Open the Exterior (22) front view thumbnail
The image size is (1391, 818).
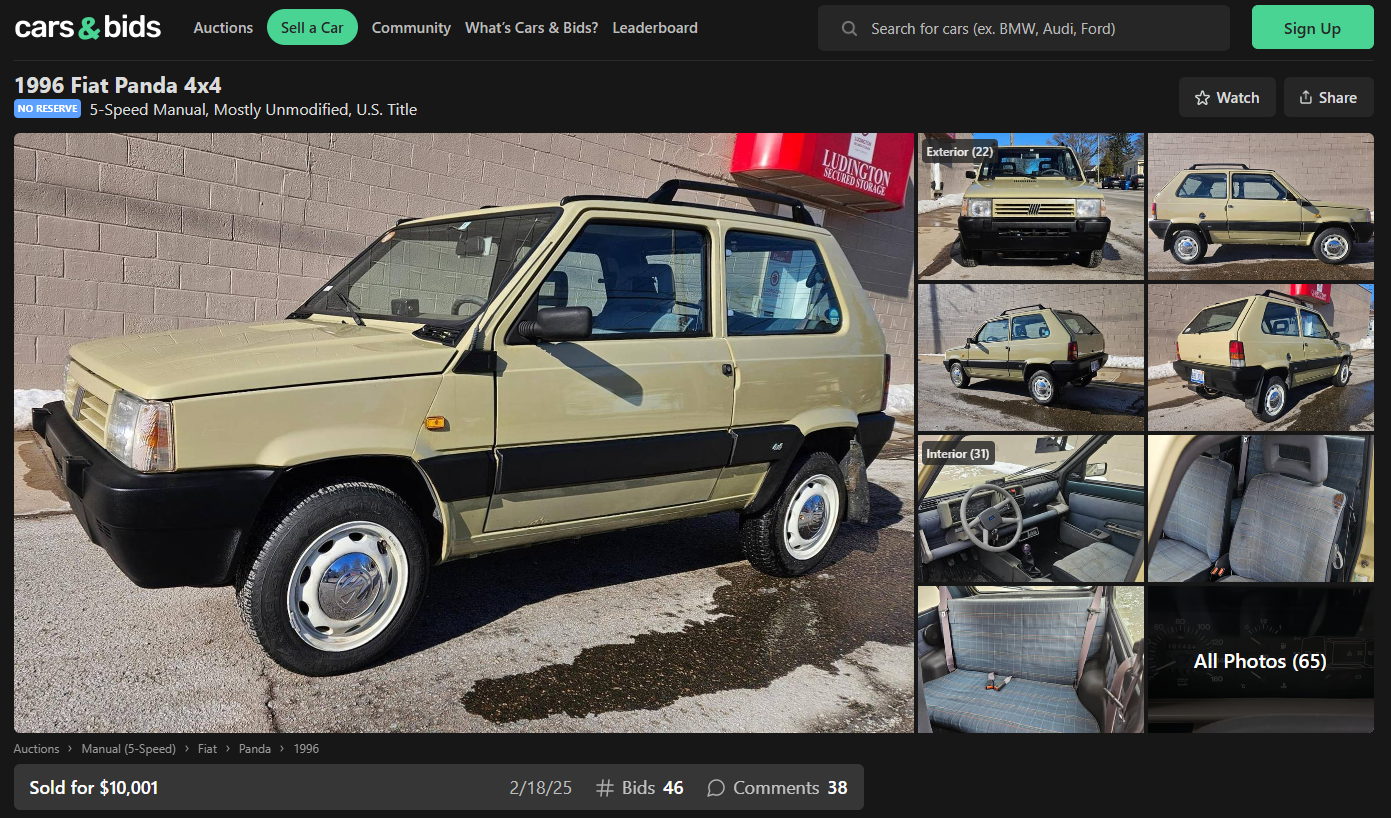pyautogui.click(x=1031, y=206)
